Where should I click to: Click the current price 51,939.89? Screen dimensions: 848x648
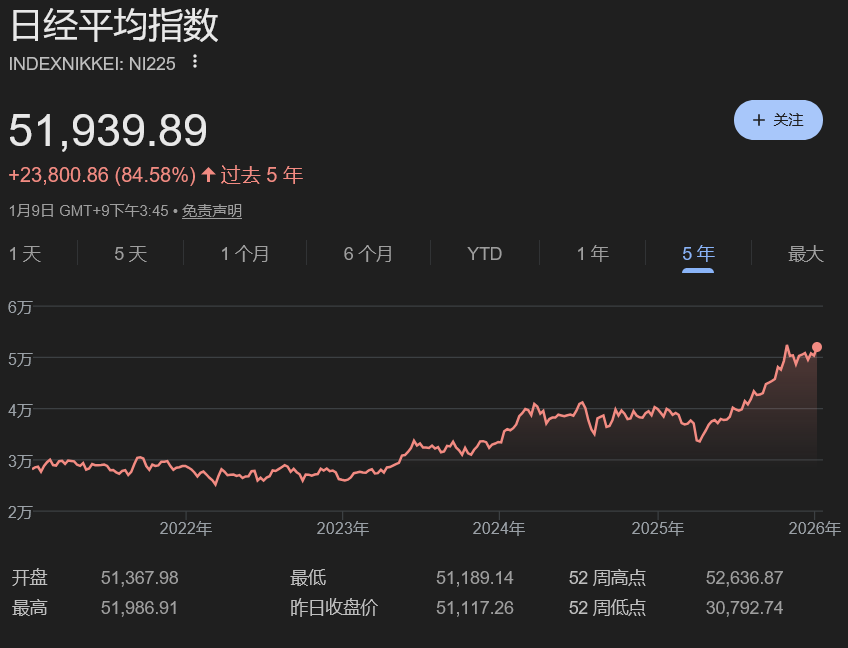(108, 130)
